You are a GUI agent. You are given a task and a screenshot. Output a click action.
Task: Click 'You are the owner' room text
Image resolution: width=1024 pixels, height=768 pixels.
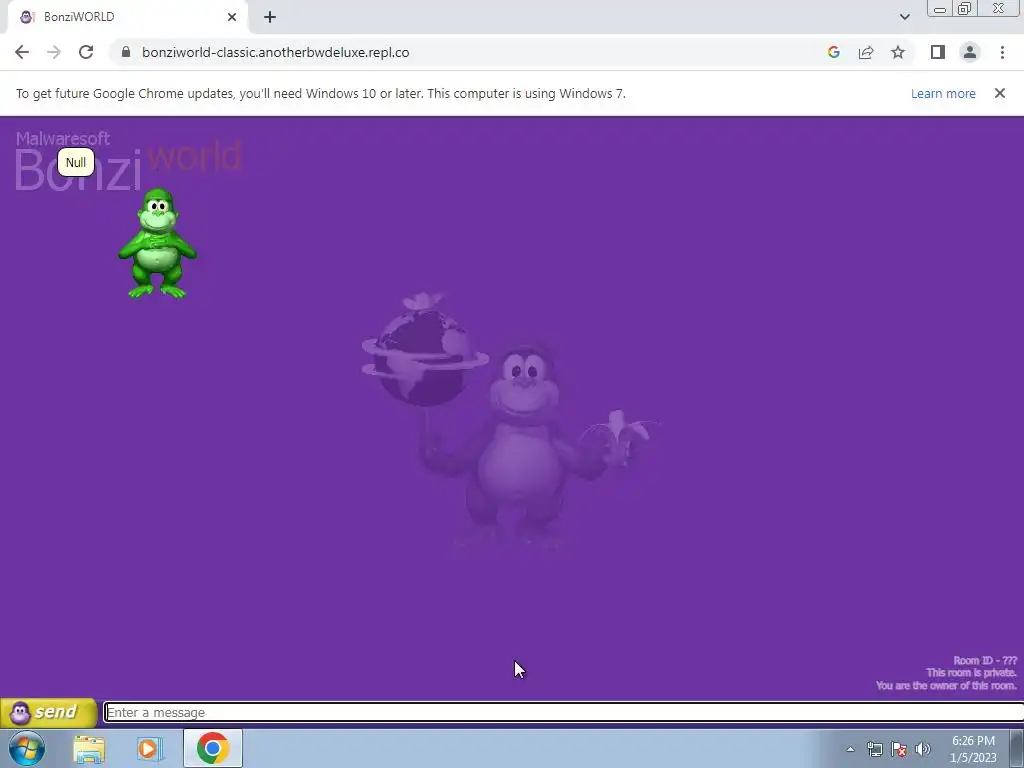click(946, 685)
